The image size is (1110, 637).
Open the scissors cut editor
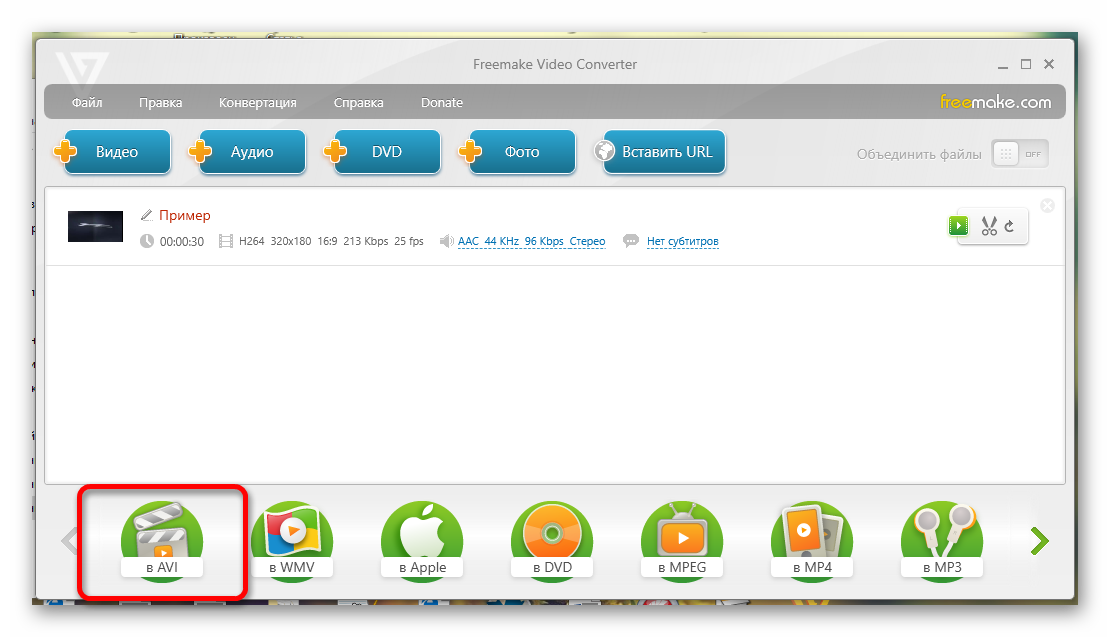tap(989, 226)
